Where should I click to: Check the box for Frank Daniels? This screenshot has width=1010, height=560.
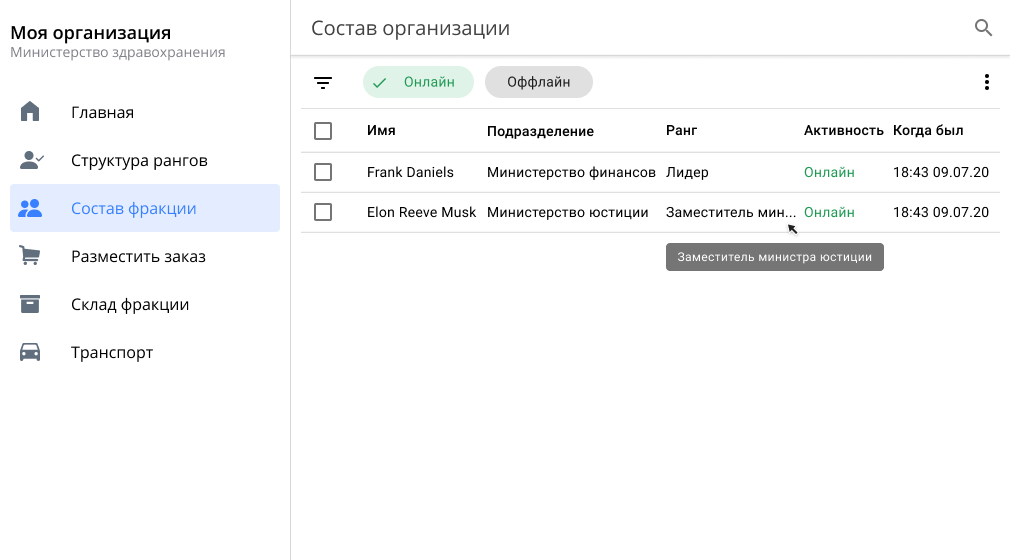pos(323,172)
